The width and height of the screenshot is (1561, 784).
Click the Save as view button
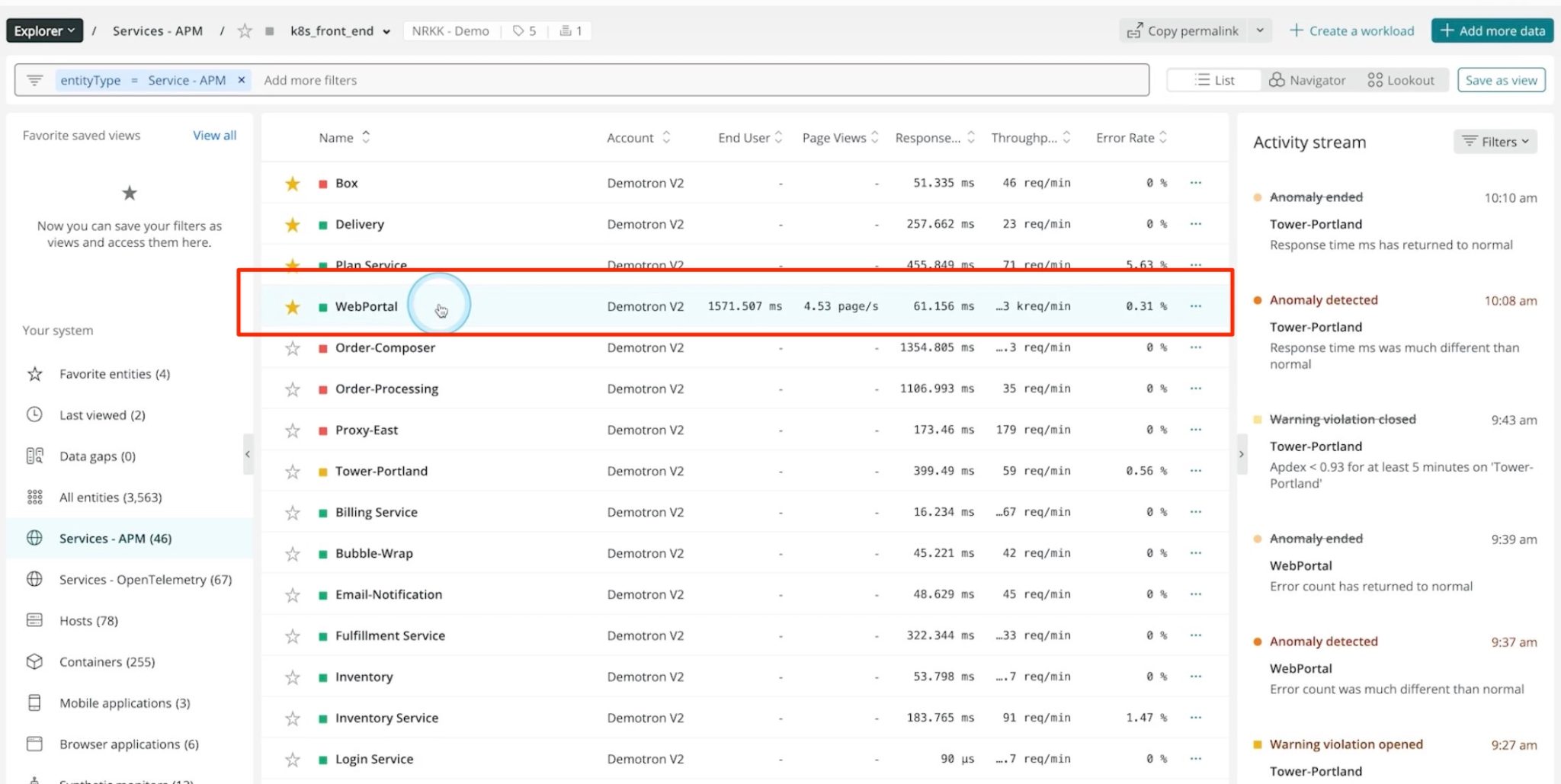1500,79
